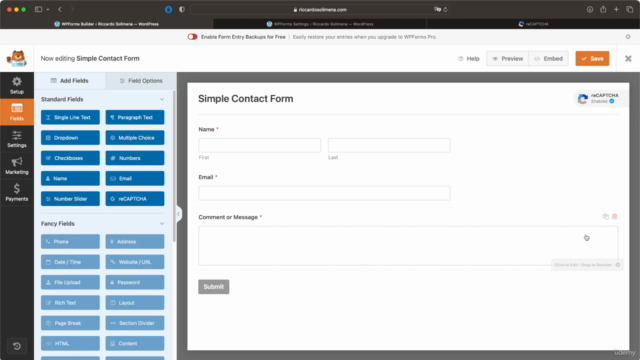
Task: Switch to WPForms Builder browser tab
Action: 107,24
